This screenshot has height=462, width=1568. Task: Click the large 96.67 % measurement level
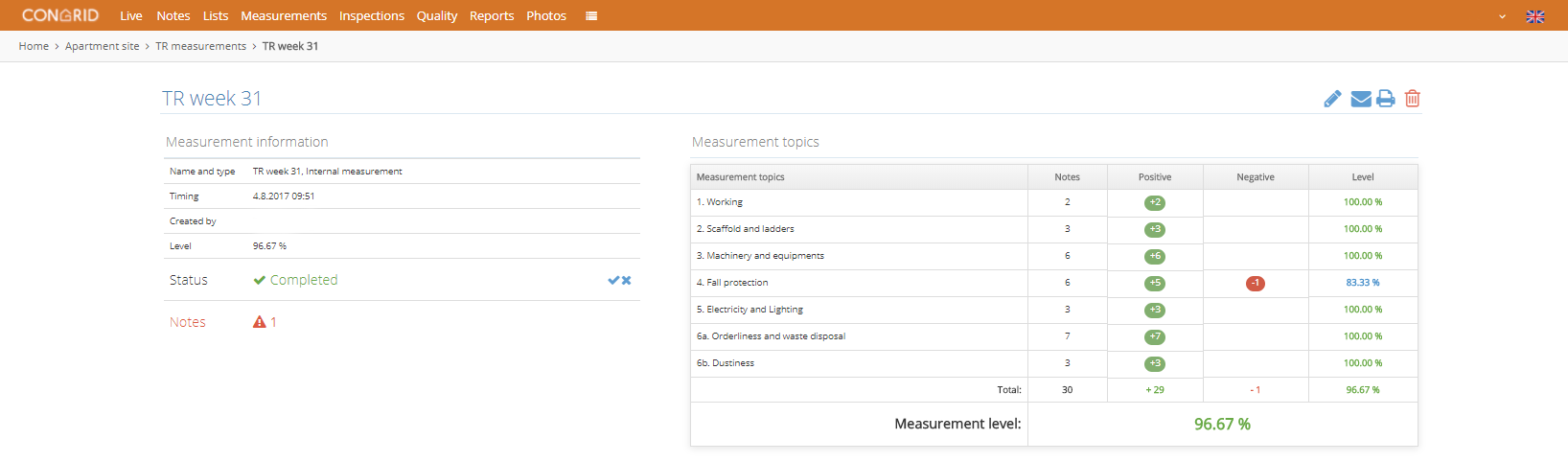point(1222,424)
